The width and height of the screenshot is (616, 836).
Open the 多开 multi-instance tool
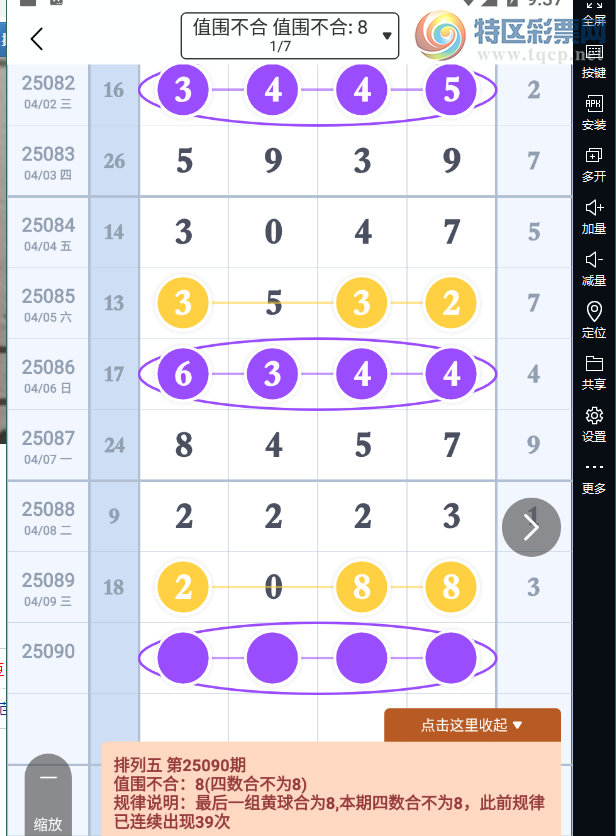point(594,165)
